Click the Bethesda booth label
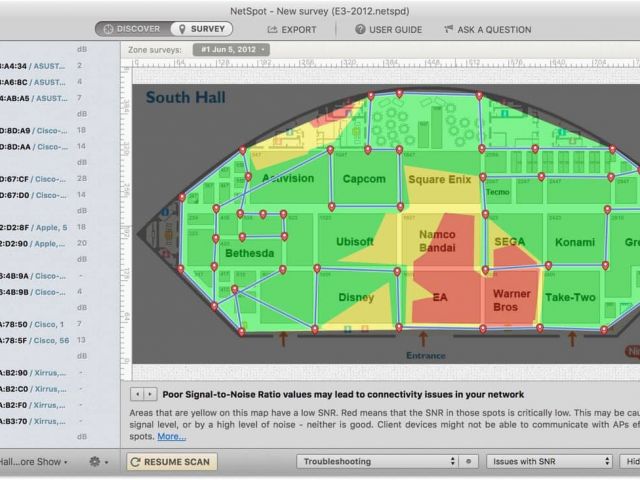The width and height of the screenshot is (640, 480). [x=249, y=253]
